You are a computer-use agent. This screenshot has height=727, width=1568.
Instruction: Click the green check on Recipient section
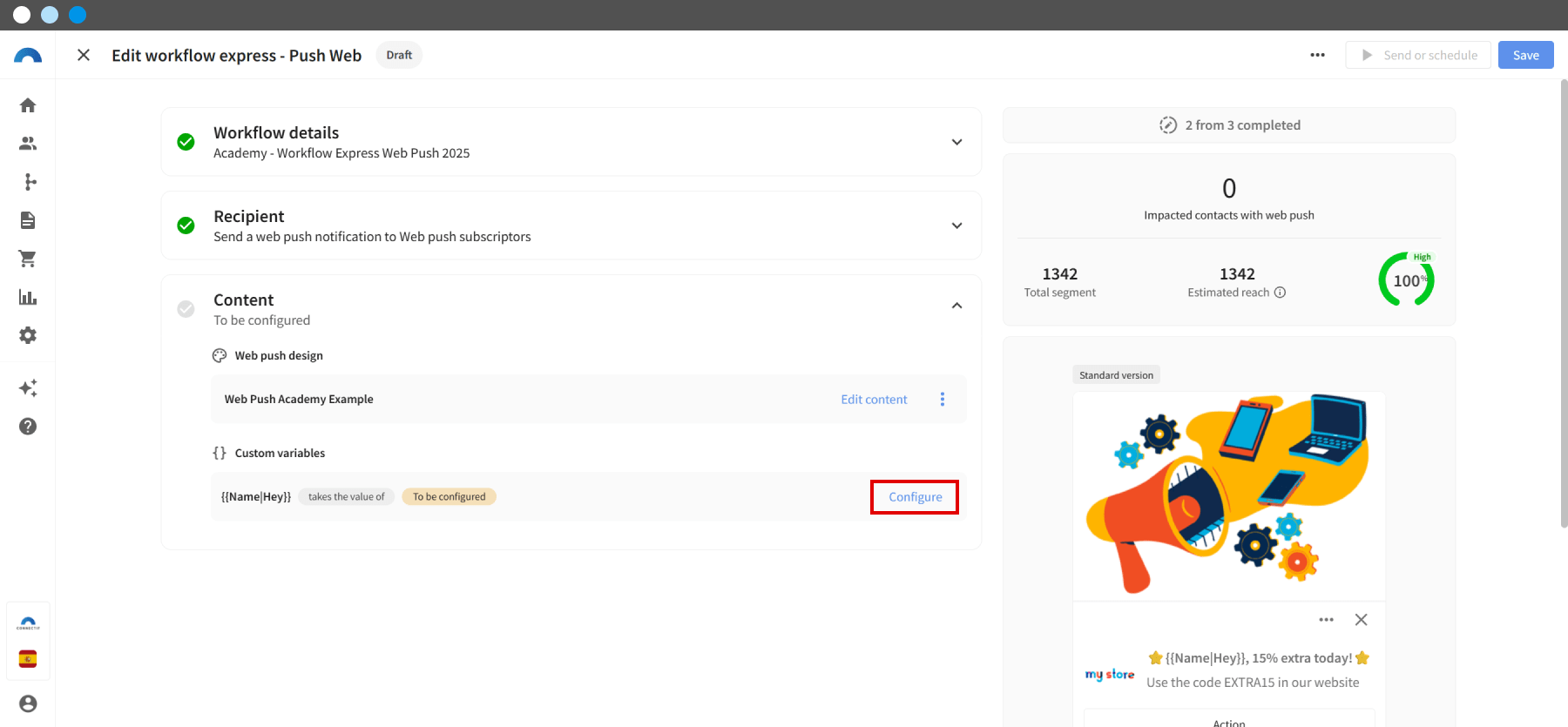(x=186, y=226)
